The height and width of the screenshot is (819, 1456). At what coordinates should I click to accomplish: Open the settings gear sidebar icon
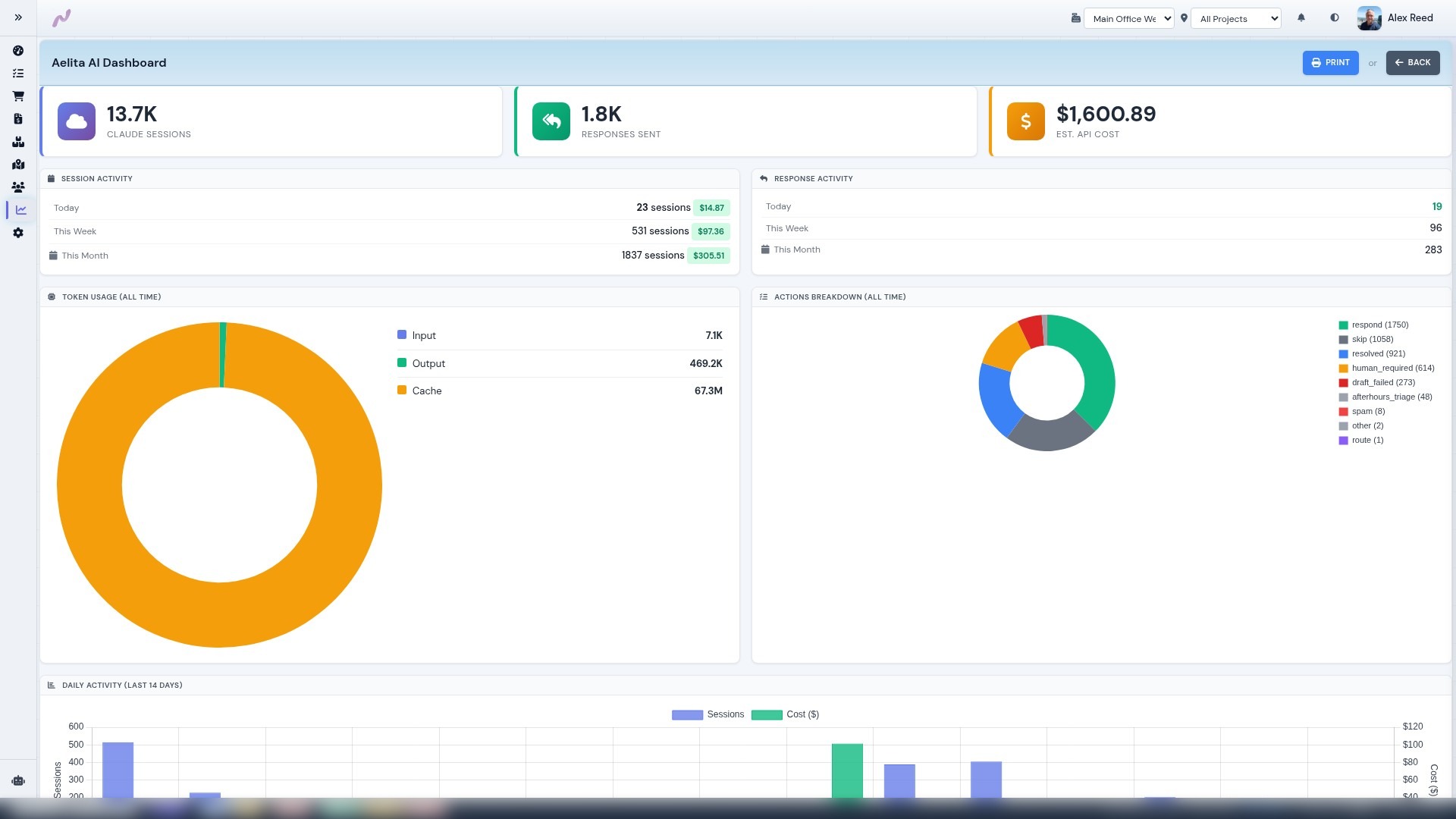18,233
